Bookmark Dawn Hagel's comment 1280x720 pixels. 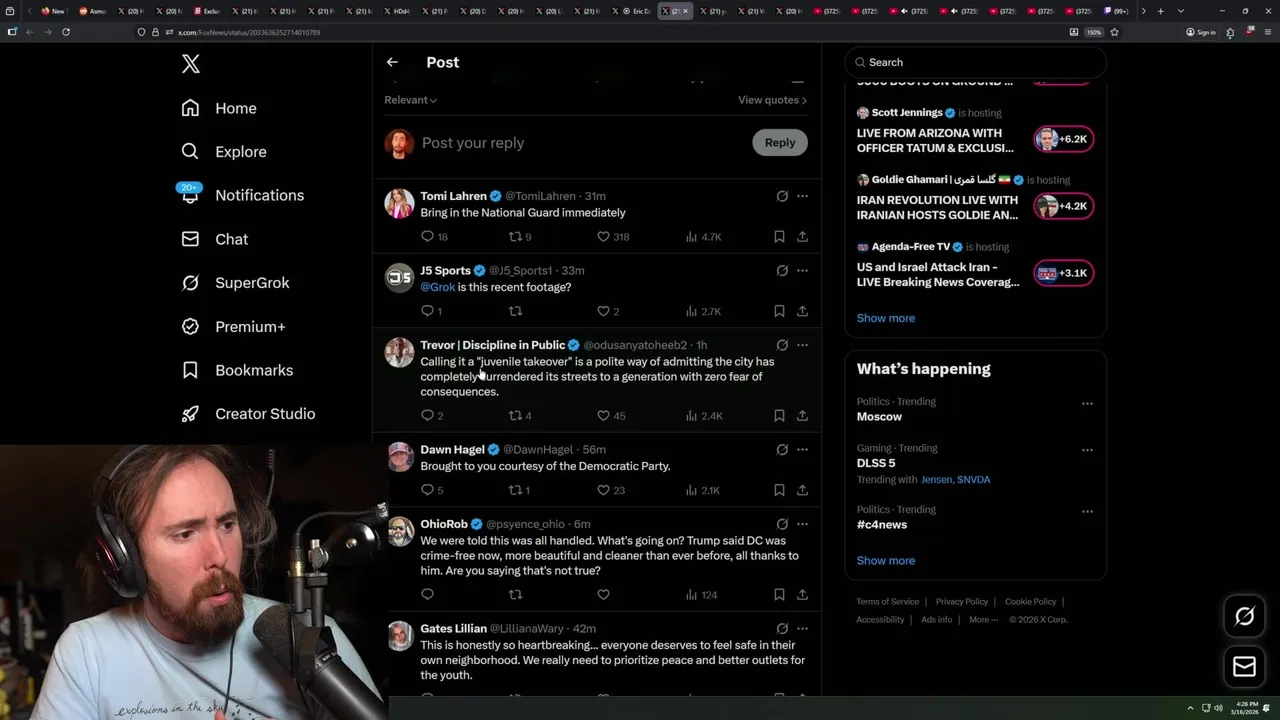(779, 490)
